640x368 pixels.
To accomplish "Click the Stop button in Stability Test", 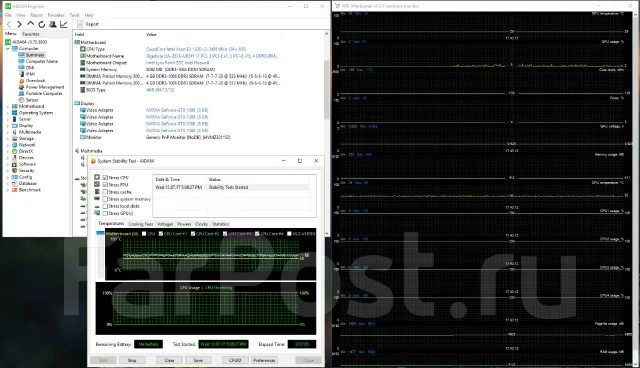I will pos(132,360).
